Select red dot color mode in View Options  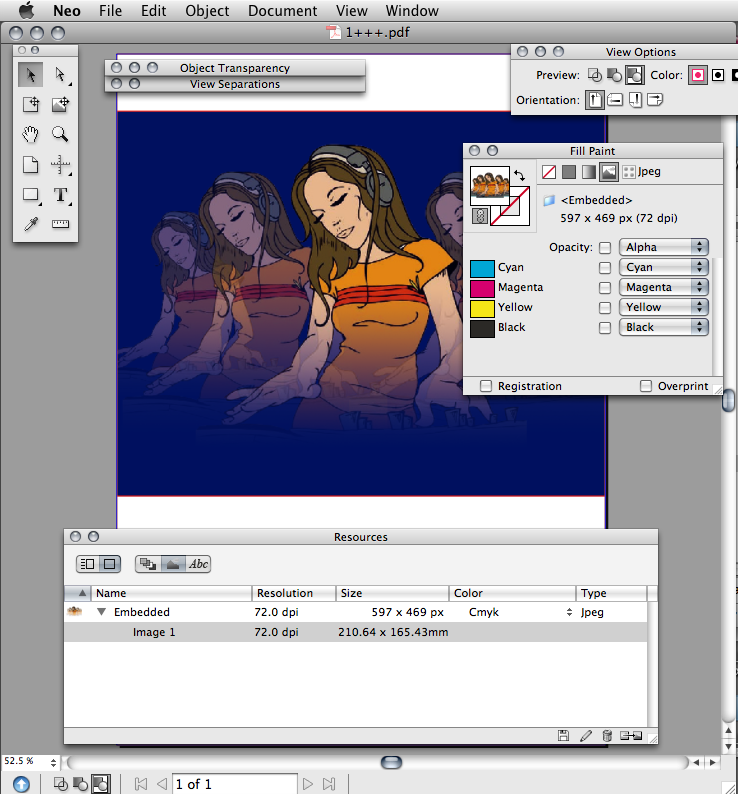[x=697, y=75]
